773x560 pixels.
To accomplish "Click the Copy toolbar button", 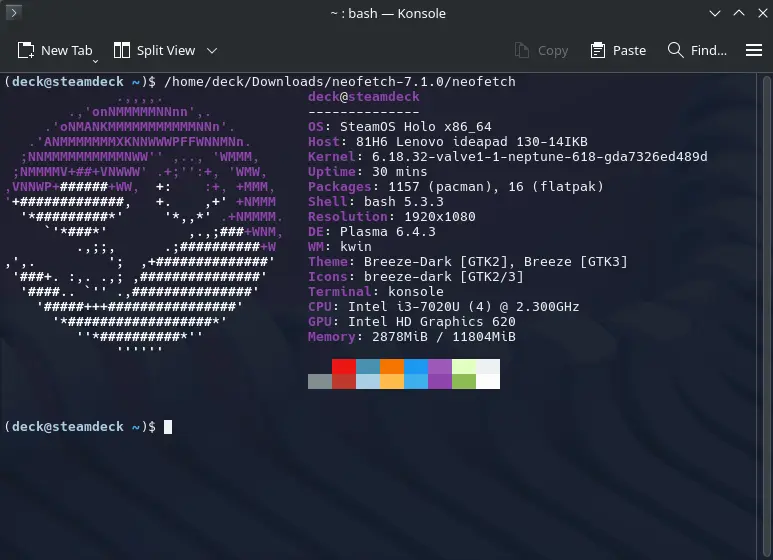I will (541, 50).
